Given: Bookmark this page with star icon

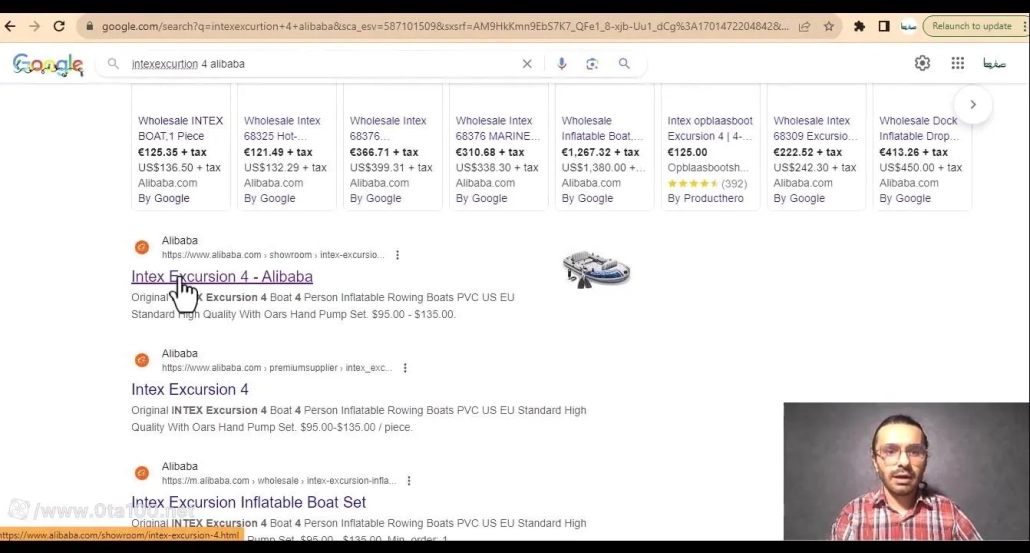Looking at the screenshot, I should (x=829, y=26).
